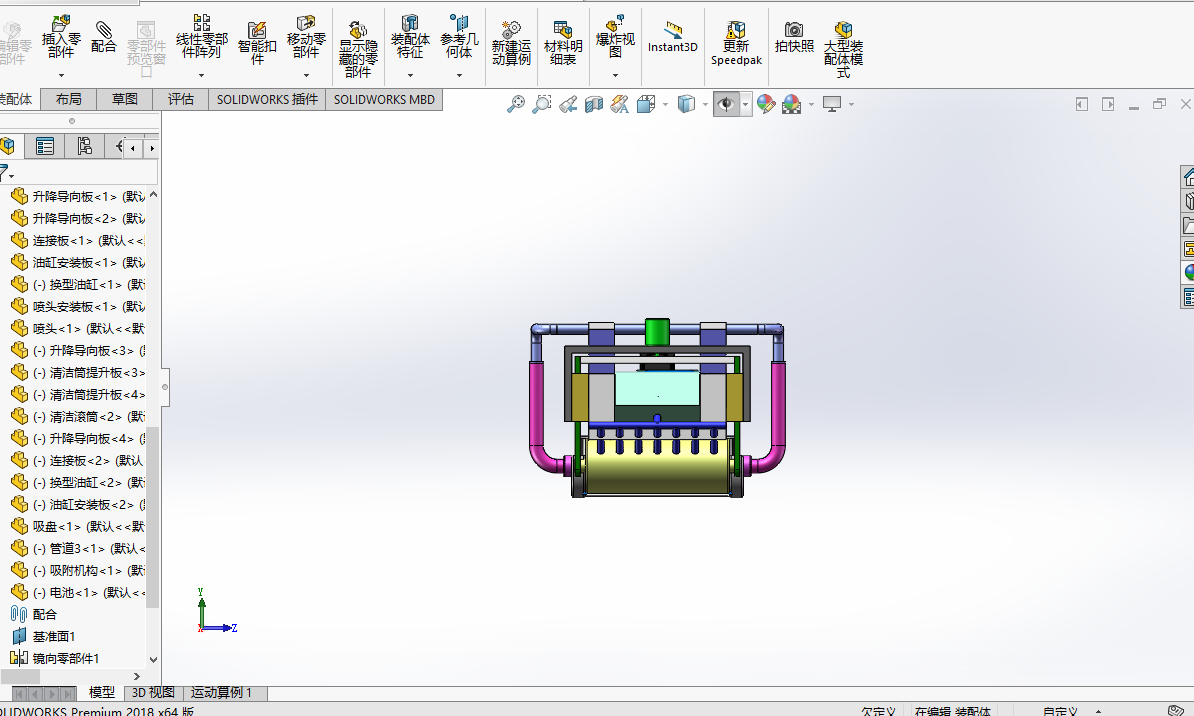Click the Exploded View (爆炸视图) icon
This screenshot has height=716, width=1194.
[615, 37]
